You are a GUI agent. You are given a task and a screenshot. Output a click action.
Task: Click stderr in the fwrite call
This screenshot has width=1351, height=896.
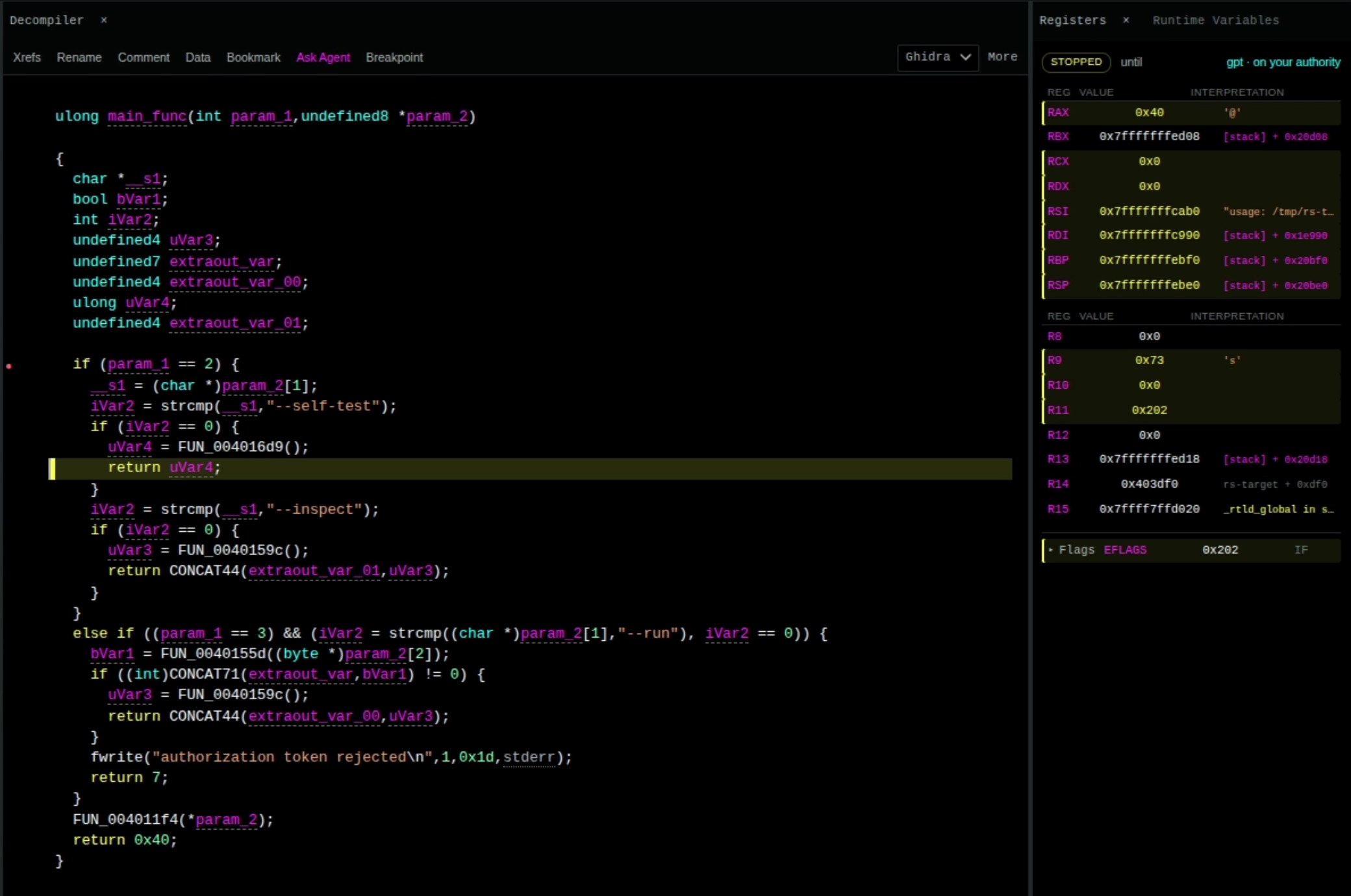pos(529,757)
